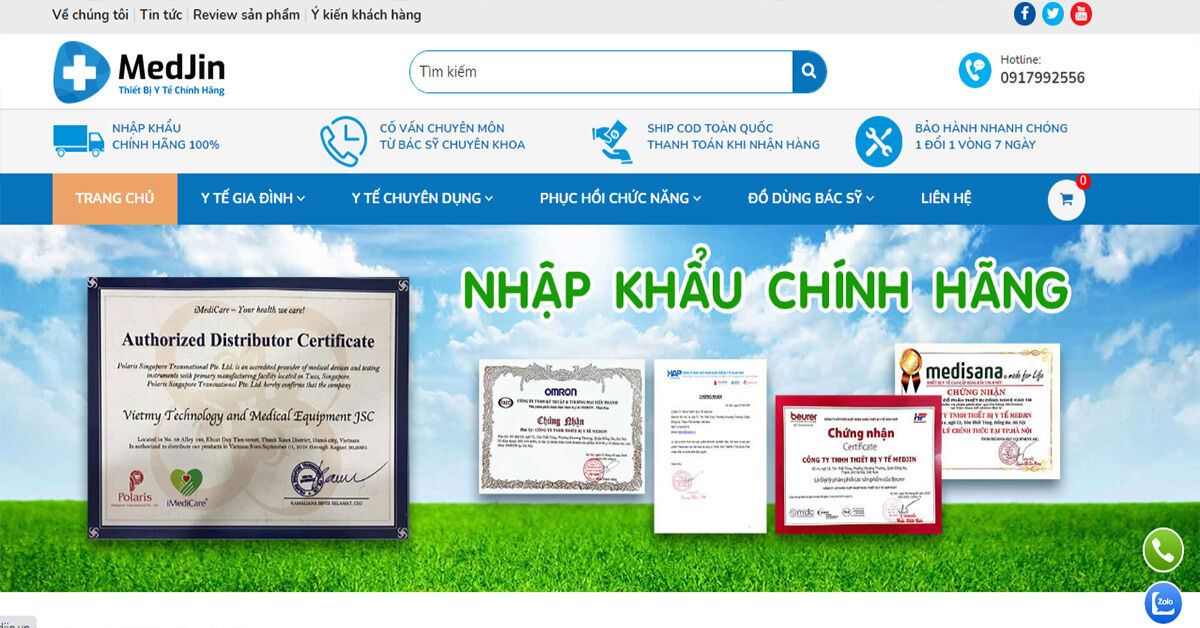
Task: Click the green floating call button
Action: pos(1163,550)
